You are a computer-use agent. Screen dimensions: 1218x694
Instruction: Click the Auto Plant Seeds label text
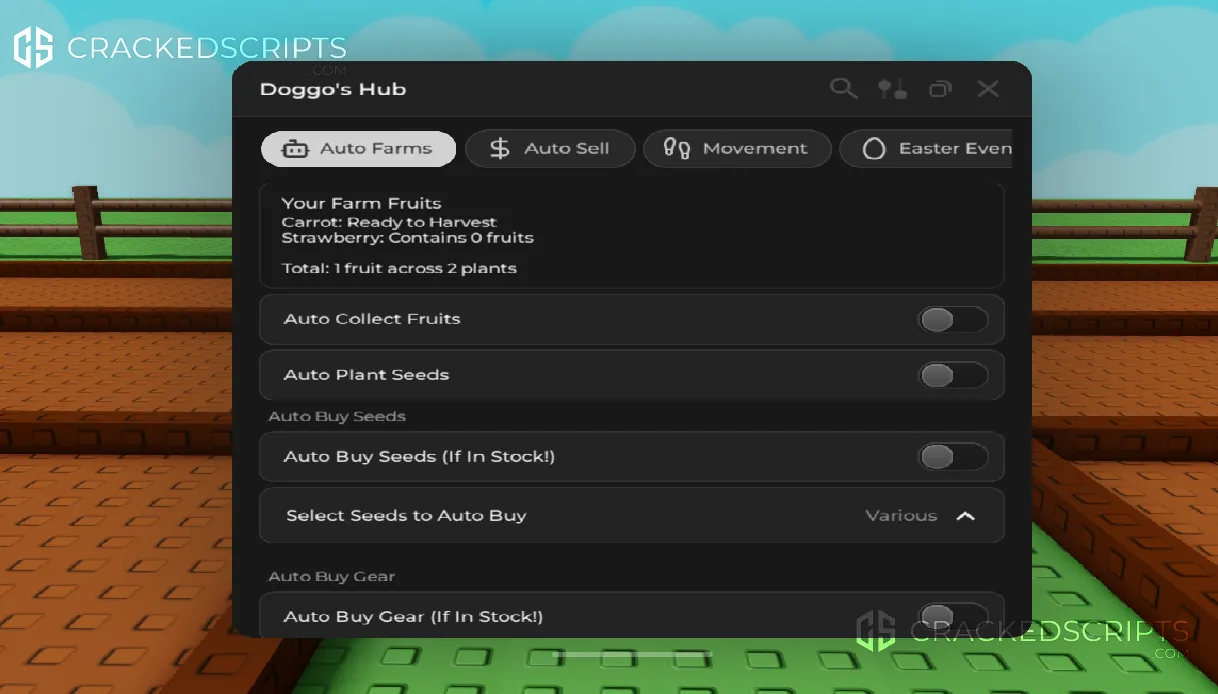(x=366, y=375)
